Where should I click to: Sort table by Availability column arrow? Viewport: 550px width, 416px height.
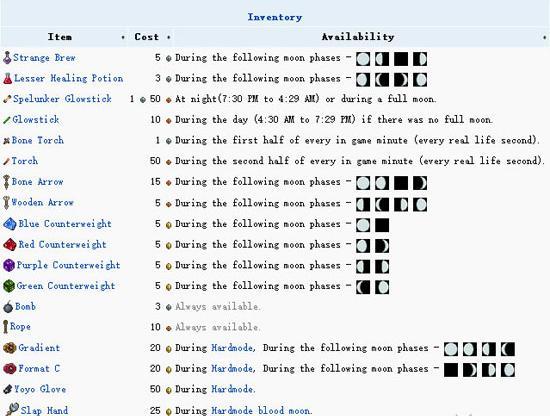[544, 37]
